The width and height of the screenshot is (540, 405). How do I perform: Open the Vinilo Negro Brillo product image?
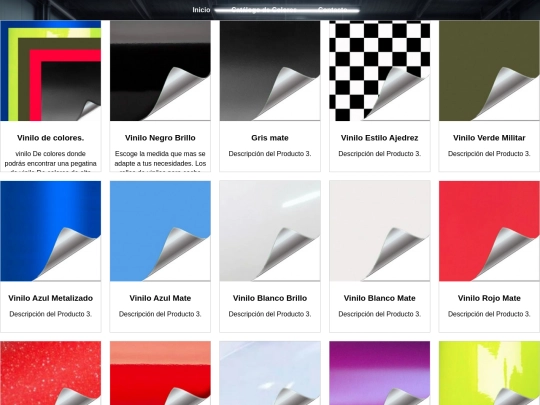click(x=160, y=71)
